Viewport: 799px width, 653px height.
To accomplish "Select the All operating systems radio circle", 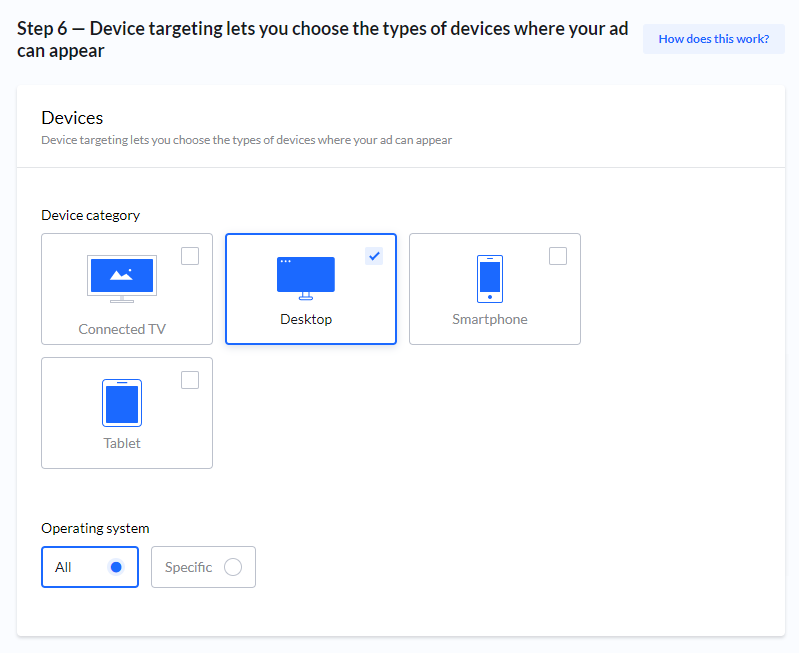I will point(116,567).
